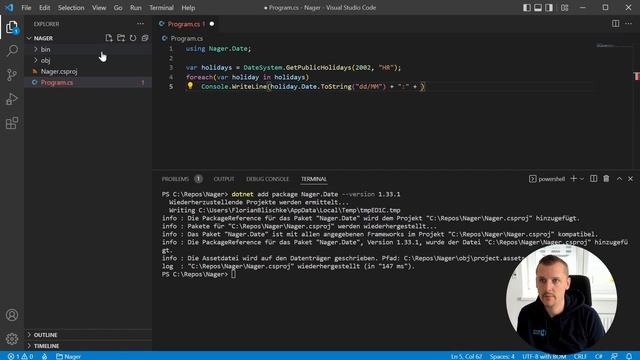Open the File menu
This screenshot has width=640, height=360.
coord(26,8)
